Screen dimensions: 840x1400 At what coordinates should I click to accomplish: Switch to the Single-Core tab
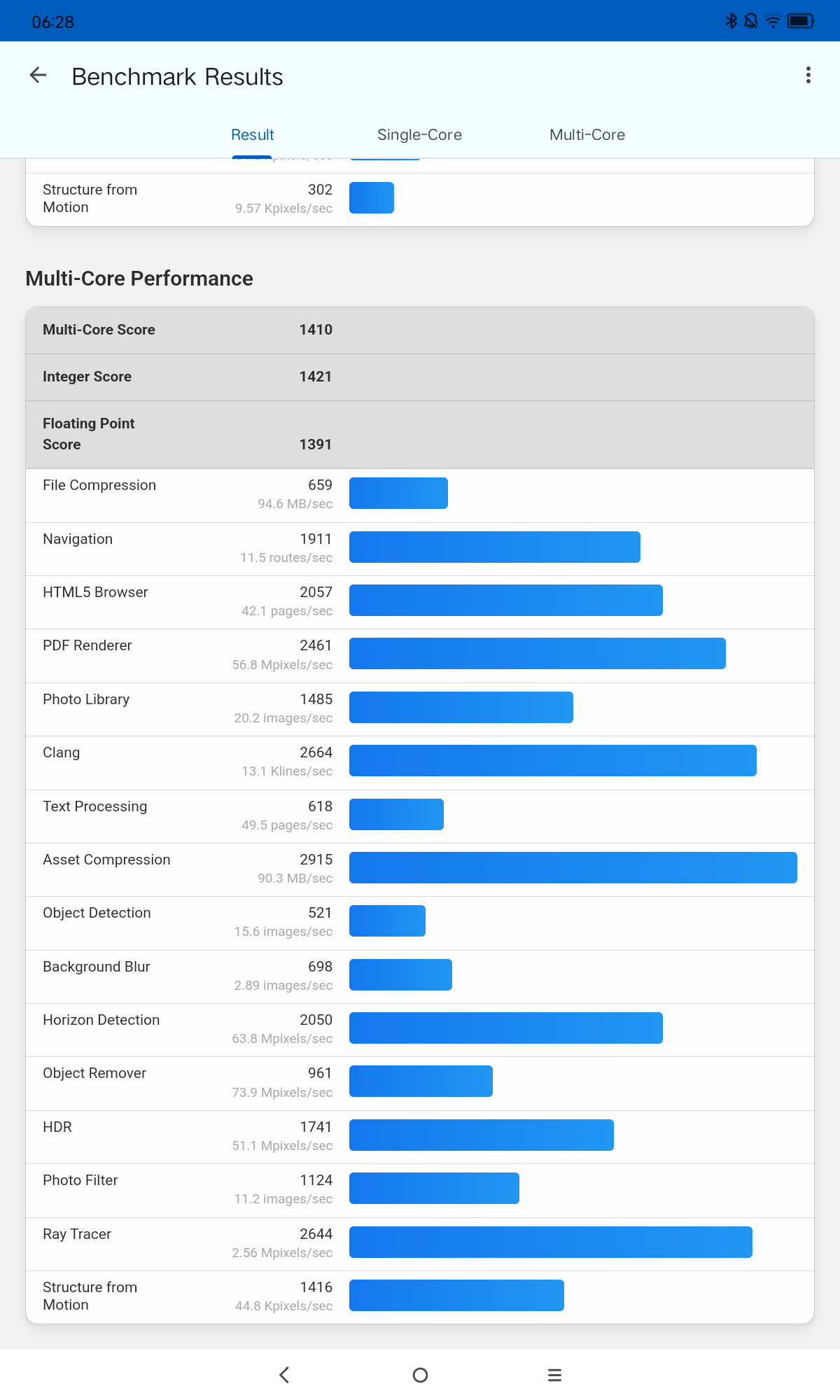(419, 134)
